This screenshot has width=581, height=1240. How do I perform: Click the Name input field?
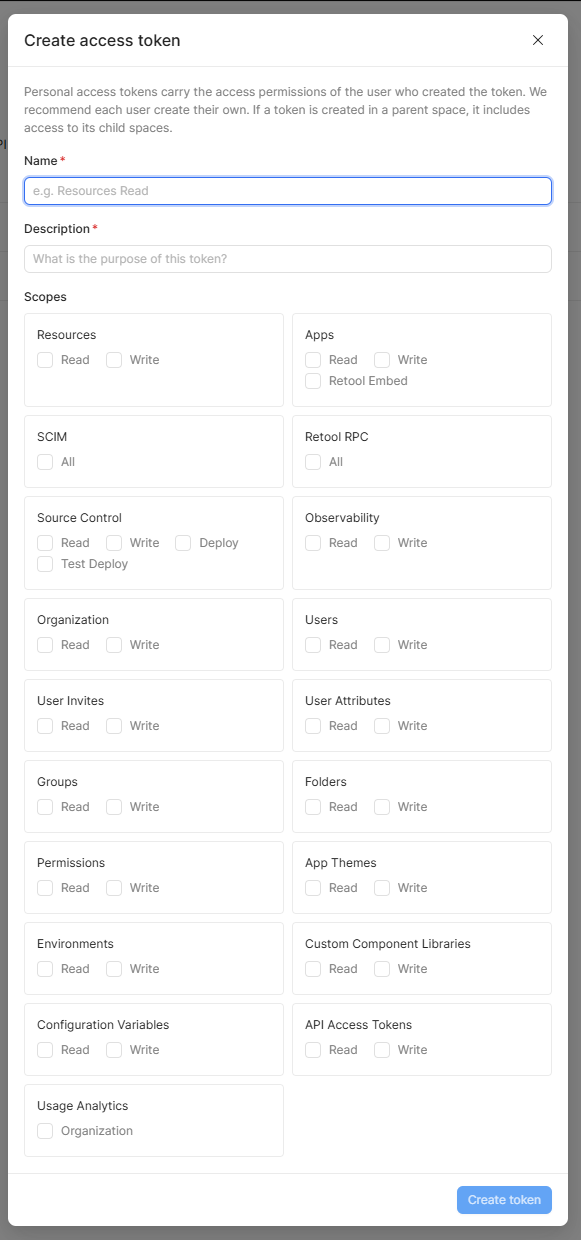pyautogui.click(x=288, y=191)
